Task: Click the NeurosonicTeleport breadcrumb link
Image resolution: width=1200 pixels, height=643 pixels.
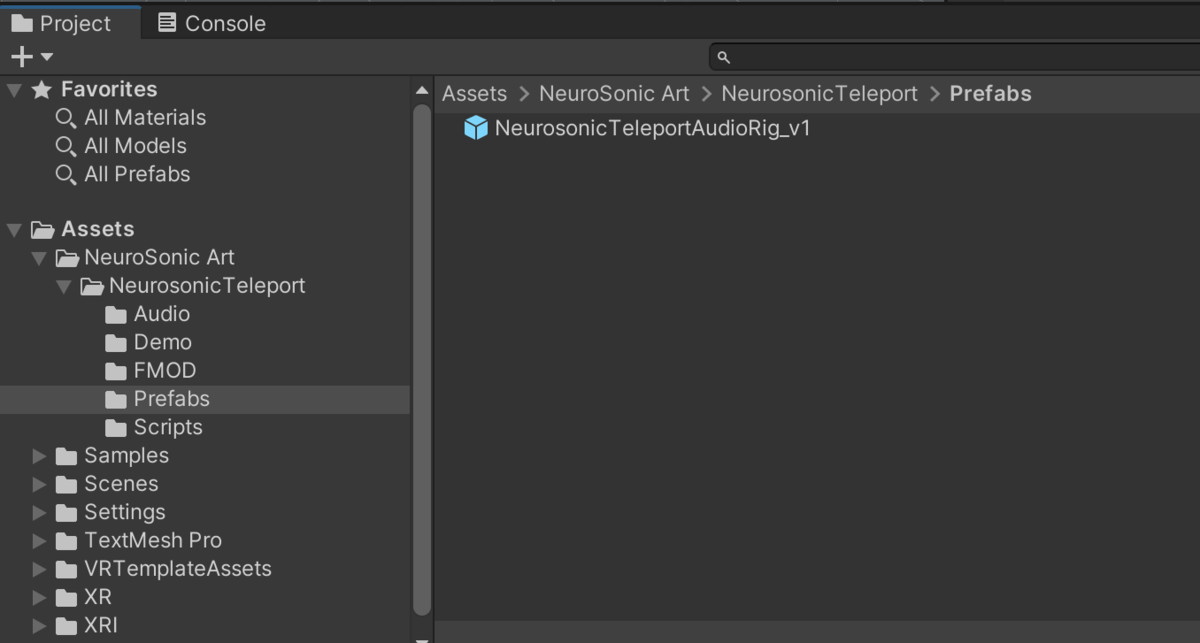Action: [x=819, y=93]
